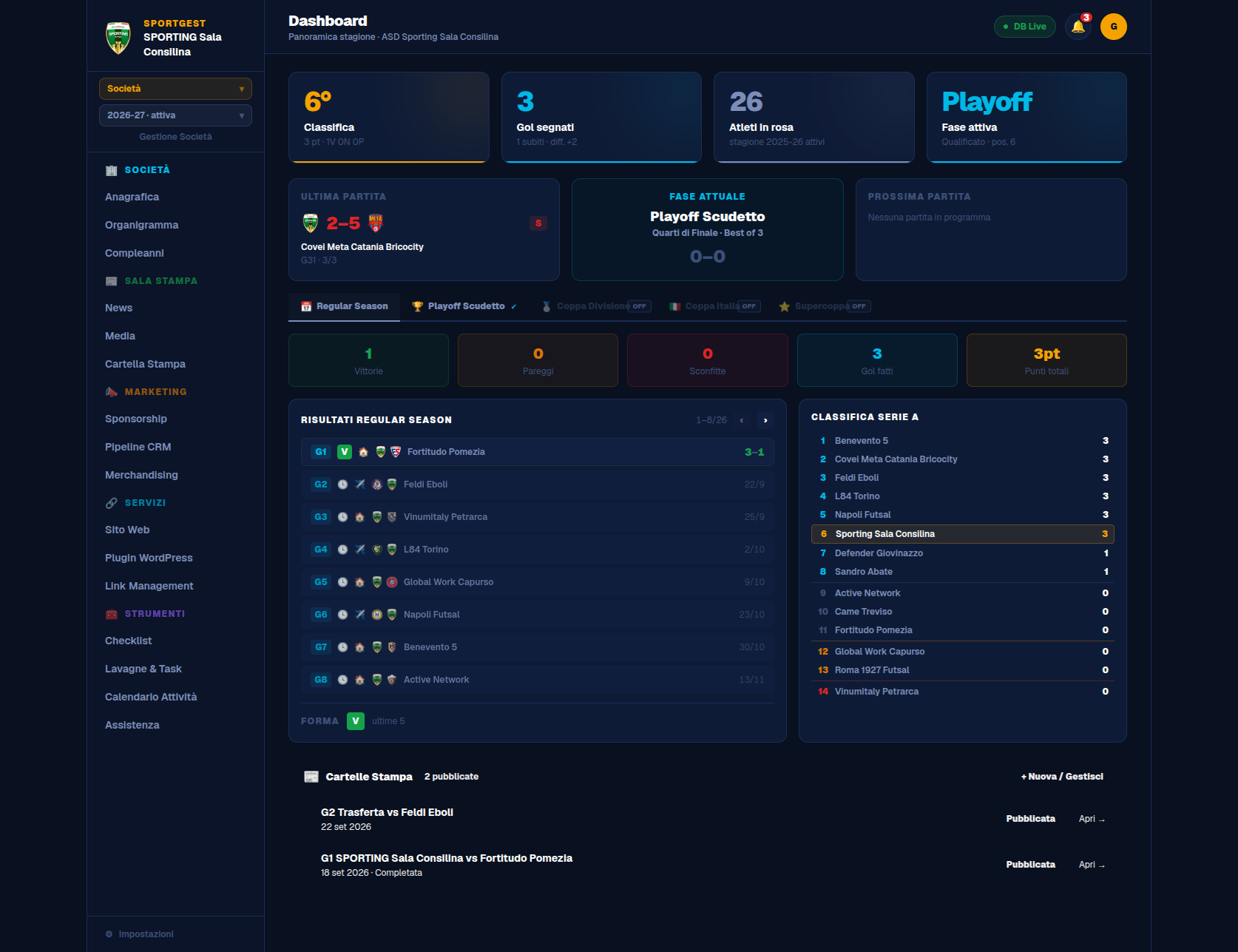
Task: Click the Servizi link icon
Action: (112, 503)
